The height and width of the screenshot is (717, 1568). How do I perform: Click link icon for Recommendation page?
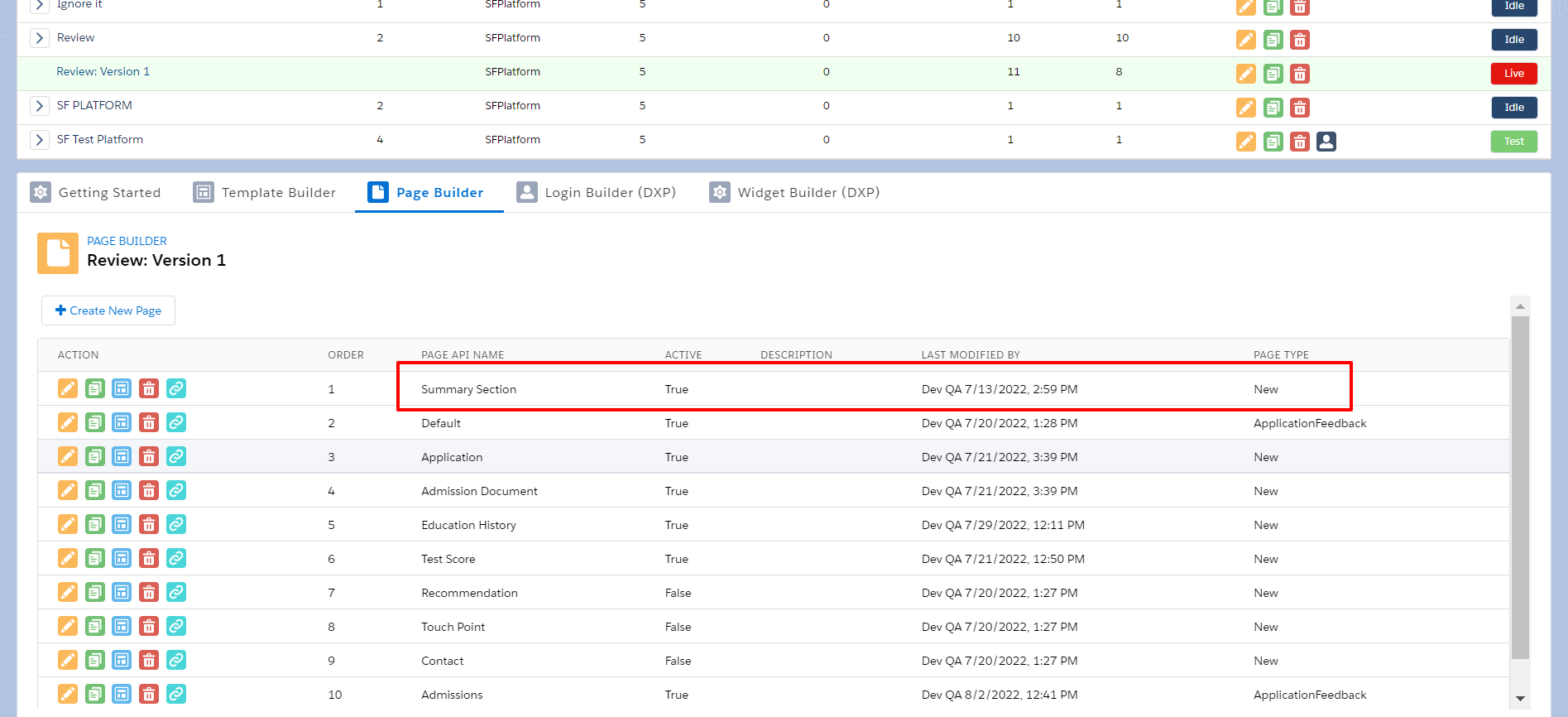coord(176,593)
